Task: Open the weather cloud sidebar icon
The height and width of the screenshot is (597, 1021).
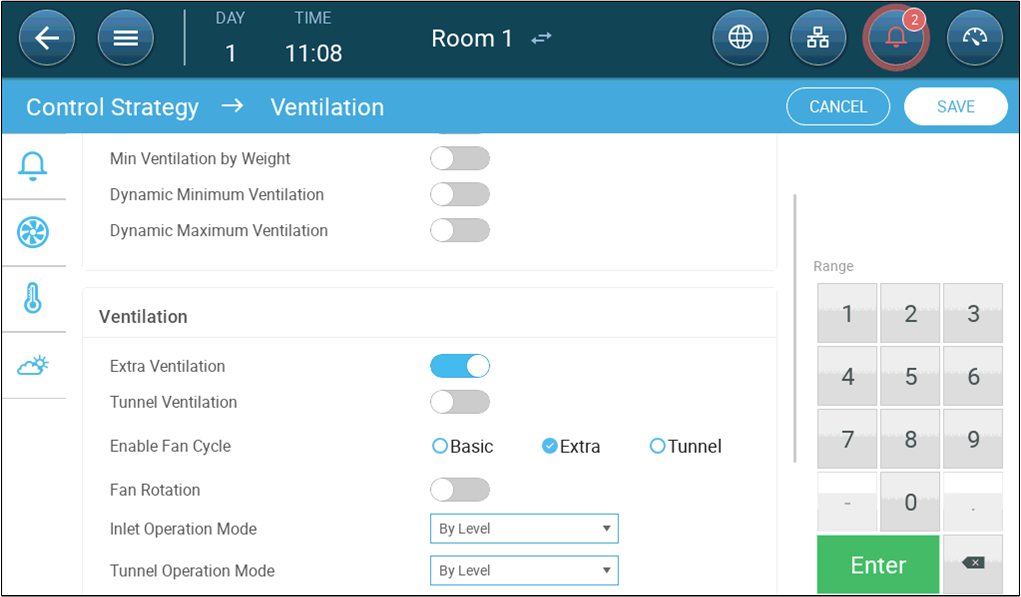Action: 33,365
